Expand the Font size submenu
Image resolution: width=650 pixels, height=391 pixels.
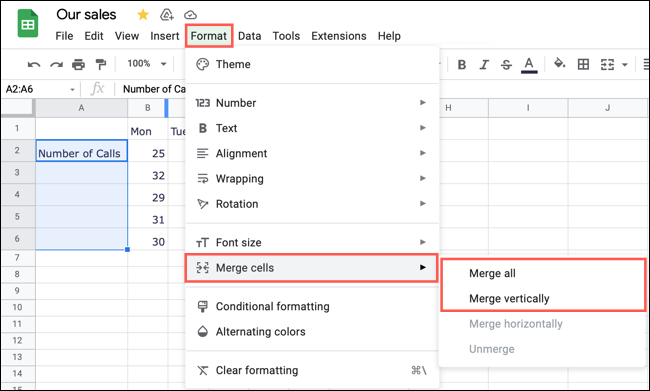coord(312,243)
